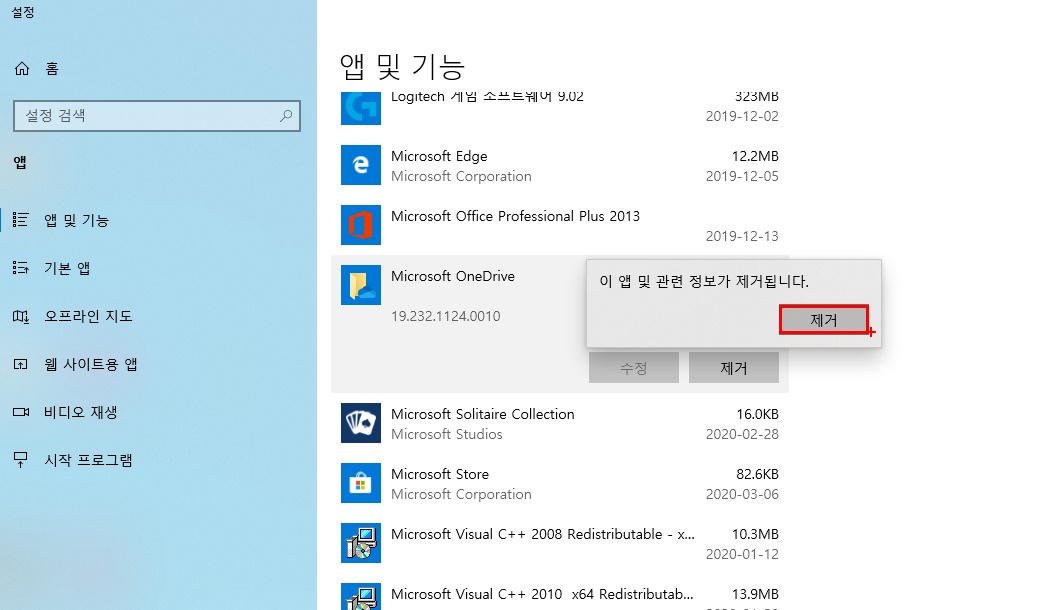The image size is (1042, 610).
Task: Select Microsoft Office Professional Plus 2013 entry
Action: [x=515, y=216]
